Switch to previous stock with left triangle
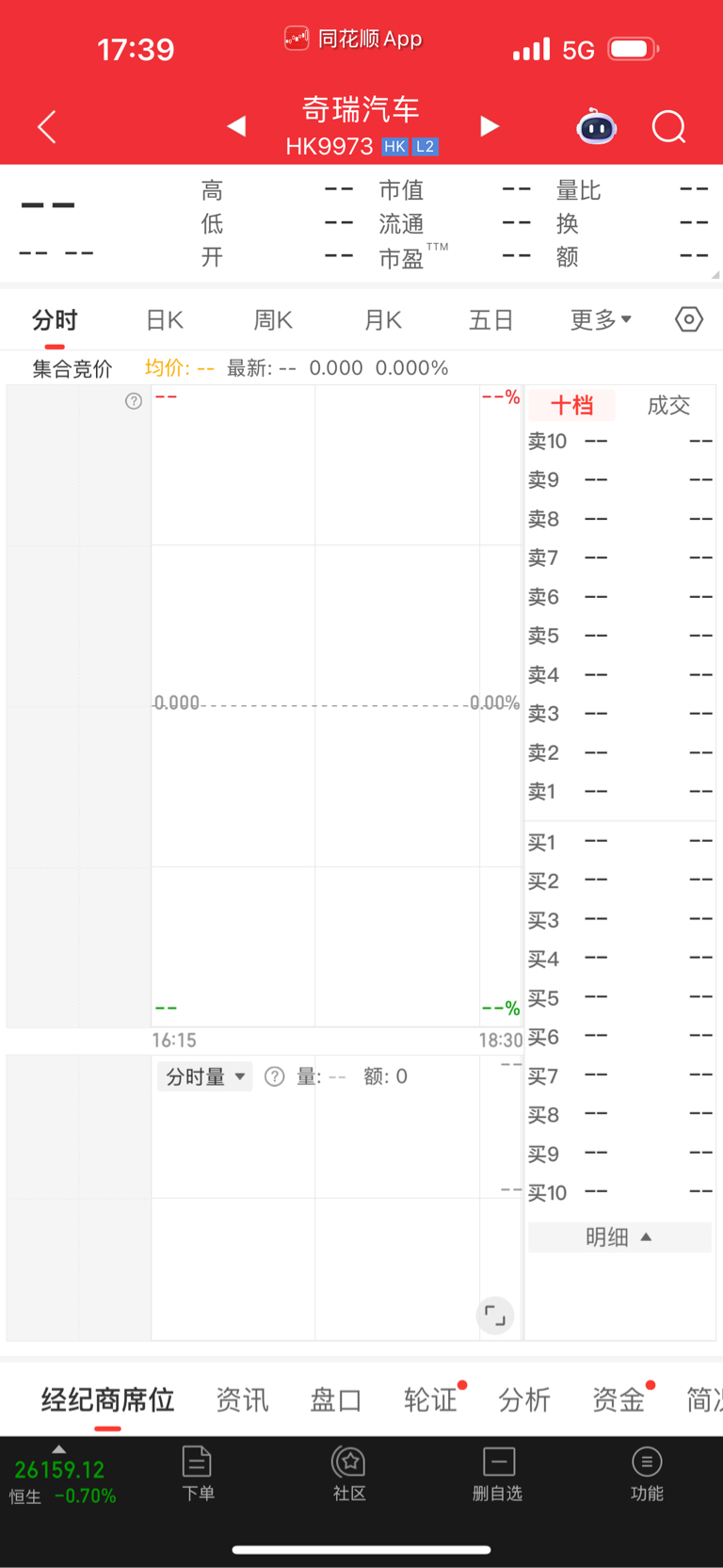The width and height of the screenshot is (723, 1568). click(236, 126)
